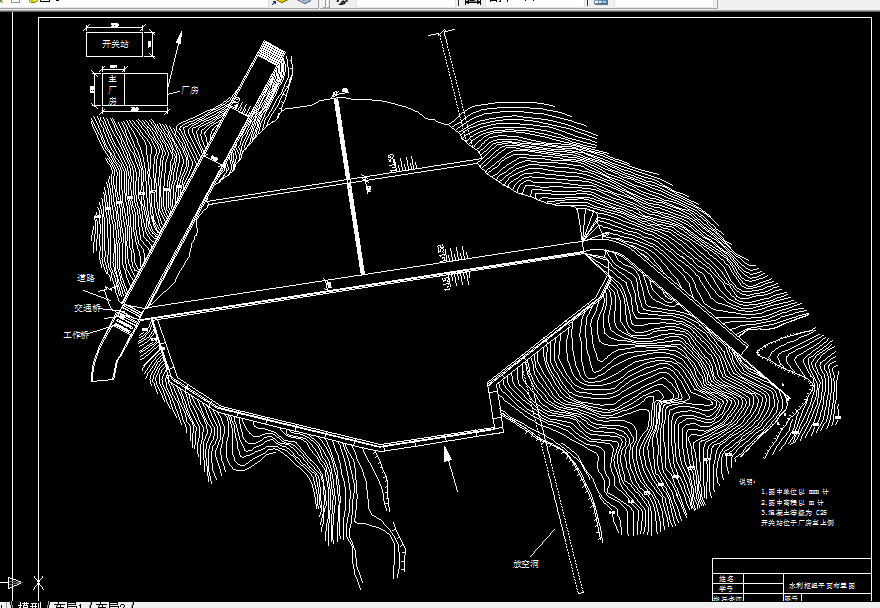Image resolution: width=880 pixels, height=608 pixels.
Task: Switch to the 布局1 layout tab
Action: tap(72, 605)
